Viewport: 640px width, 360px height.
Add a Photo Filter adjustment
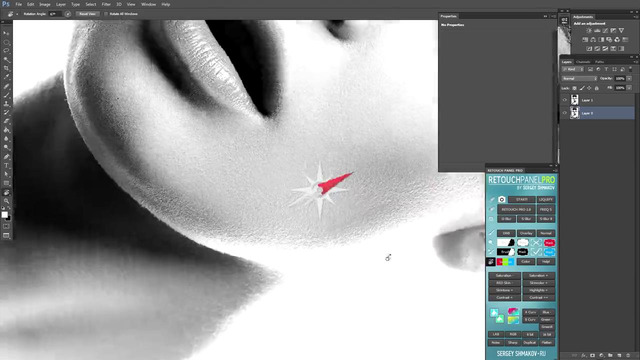point(609,40)
